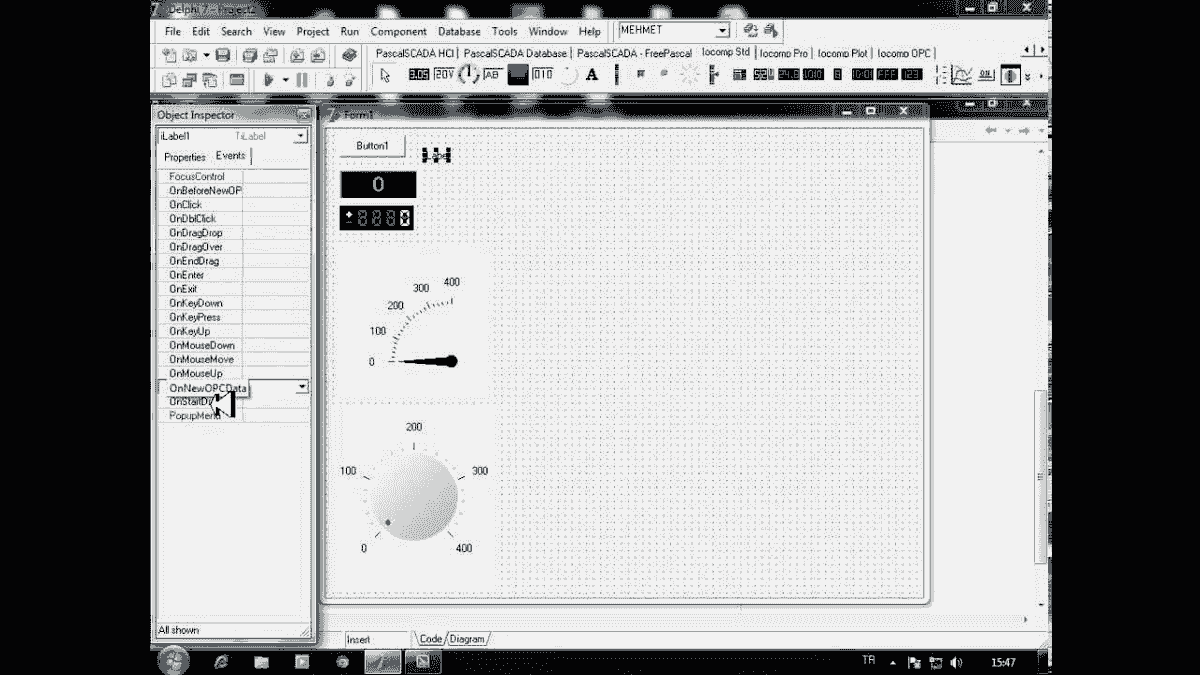
Task: Open the File menu
Action: coord(173,31)
